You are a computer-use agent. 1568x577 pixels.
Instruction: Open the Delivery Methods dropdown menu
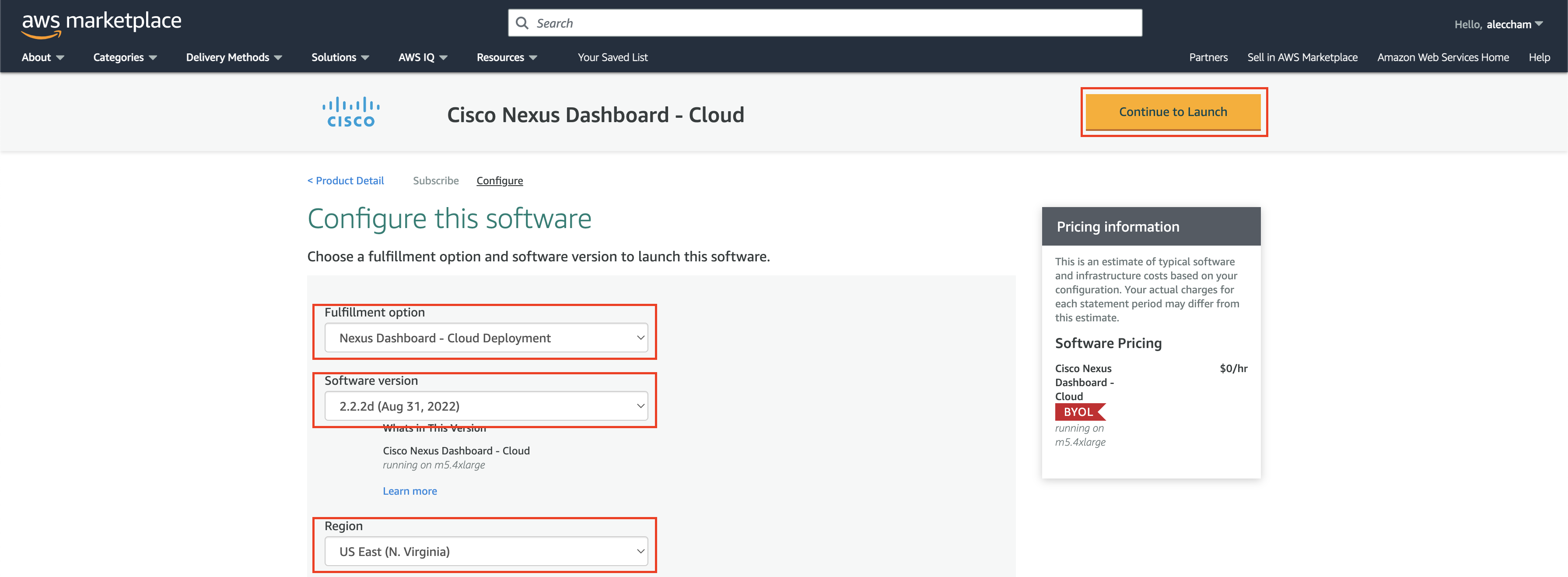pyautogui.click(x=231, y=57)
